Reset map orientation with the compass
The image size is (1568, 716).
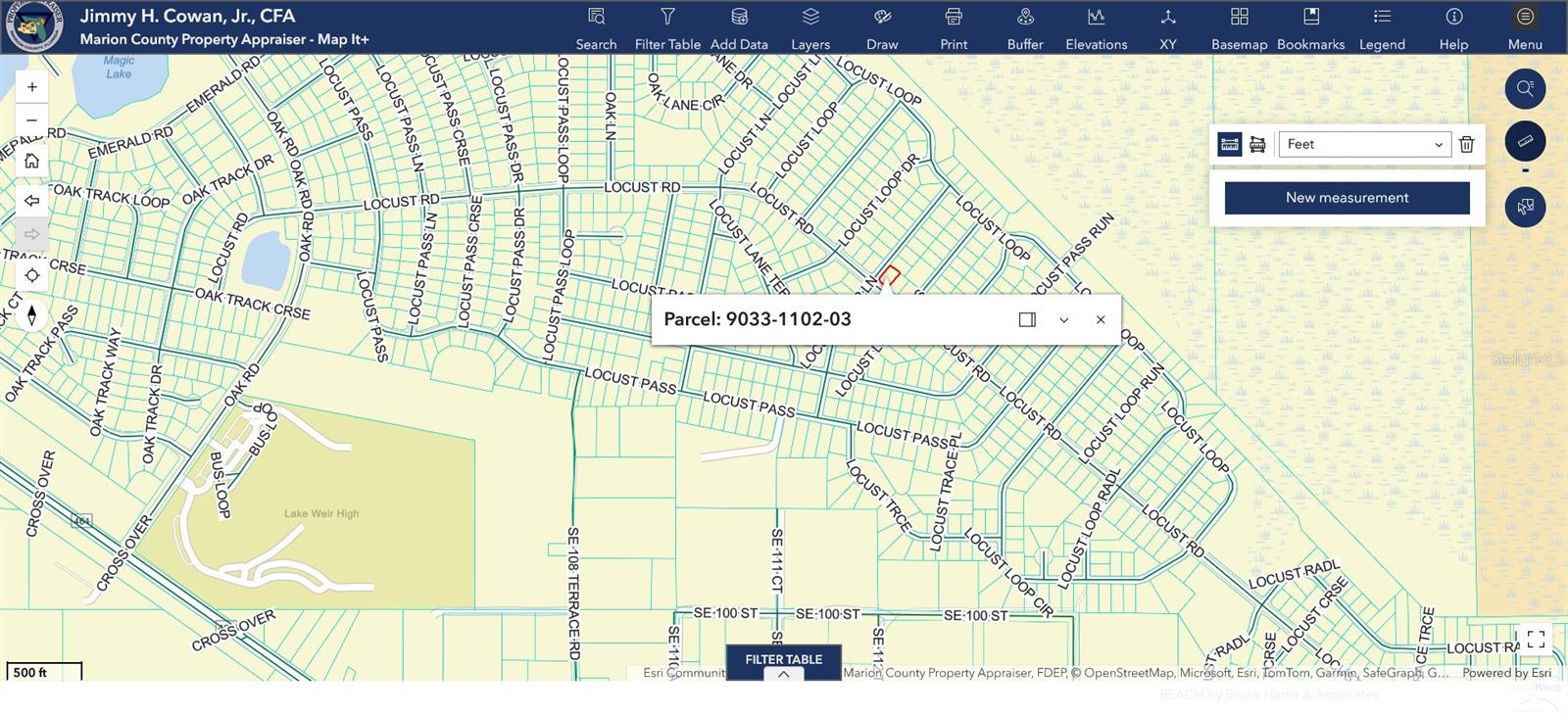[x=32, y=315]
